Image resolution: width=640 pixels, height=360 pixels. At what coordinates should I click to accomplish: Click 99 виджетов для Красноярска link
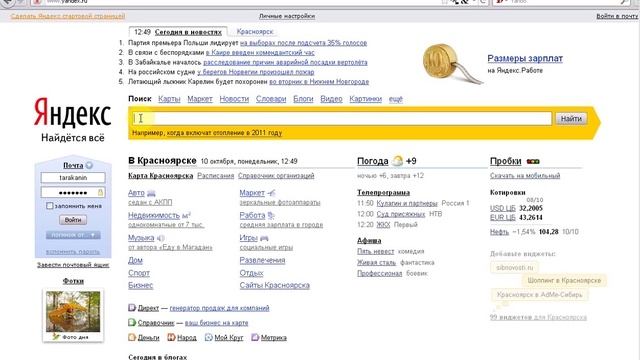click(538, 317)
